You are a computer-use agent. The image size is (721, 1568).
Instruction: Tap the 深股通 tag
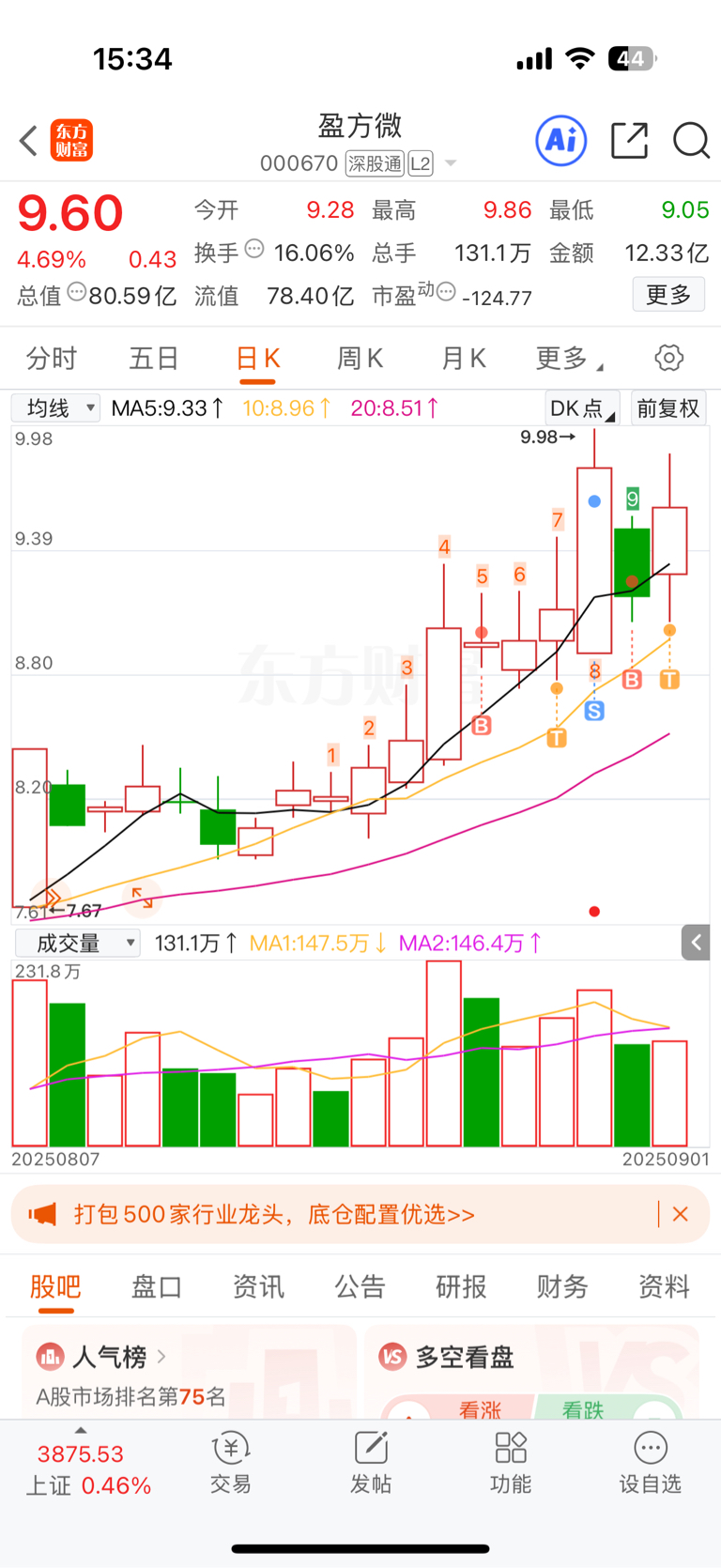coord(375,163)
